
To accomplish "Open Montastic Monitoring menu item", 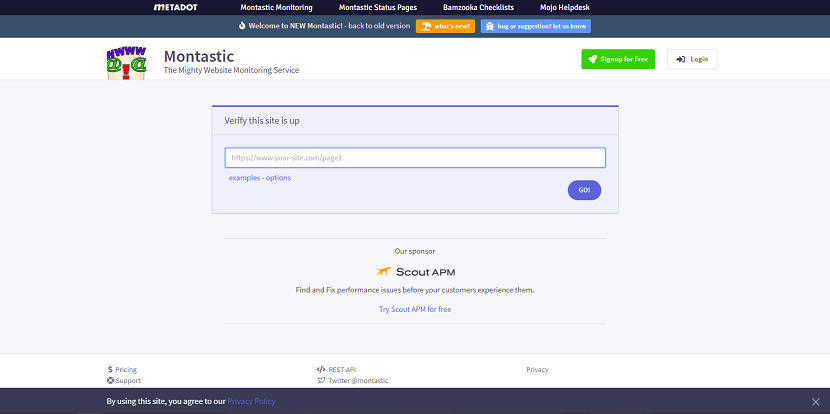I will [276, 7].
